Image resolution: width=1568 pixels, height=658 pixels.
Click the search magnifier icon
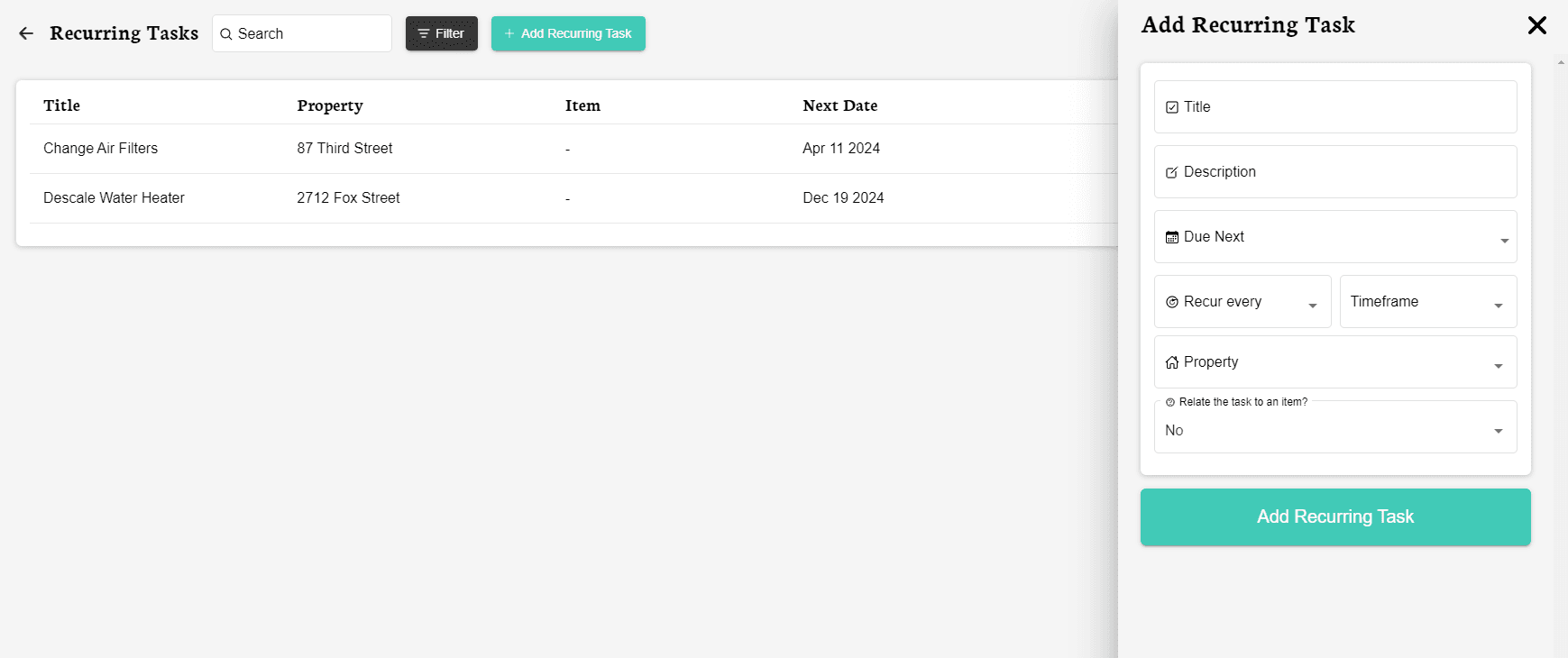point(226,34)
